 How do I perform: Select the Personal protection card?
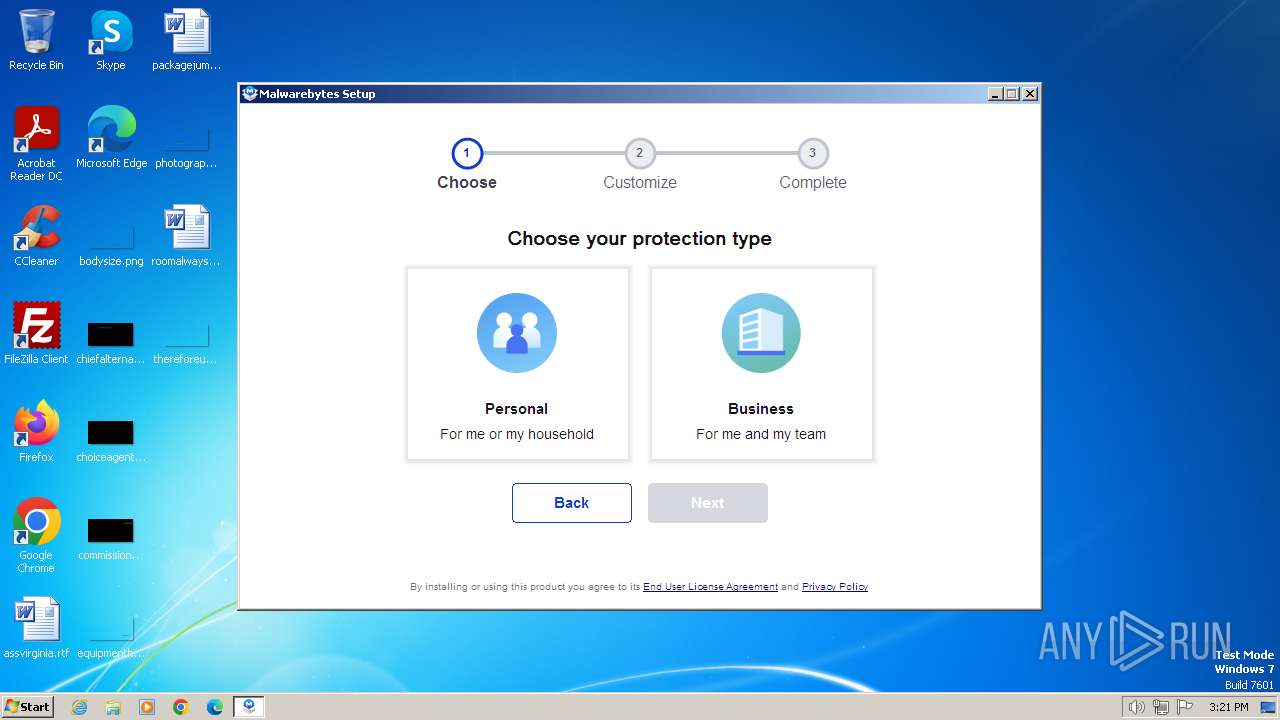(x=518, y=364)
